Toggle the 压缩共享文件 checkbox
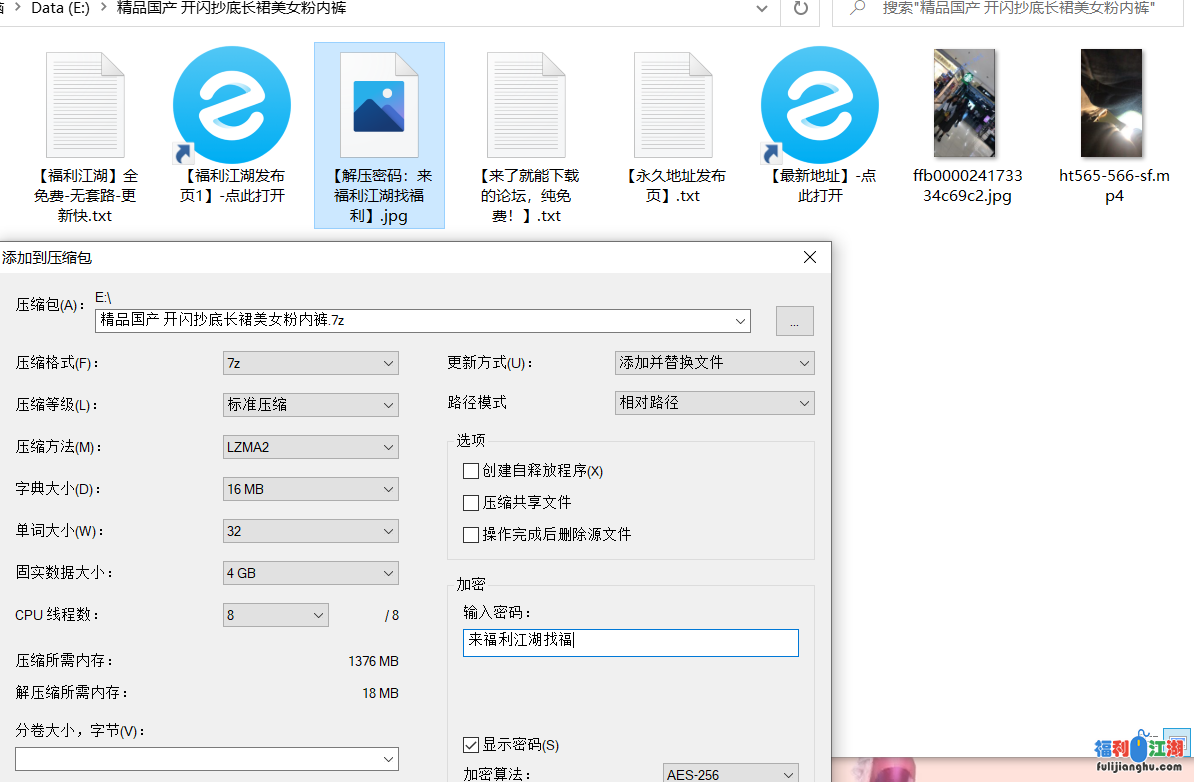 [x=471, y=503]
